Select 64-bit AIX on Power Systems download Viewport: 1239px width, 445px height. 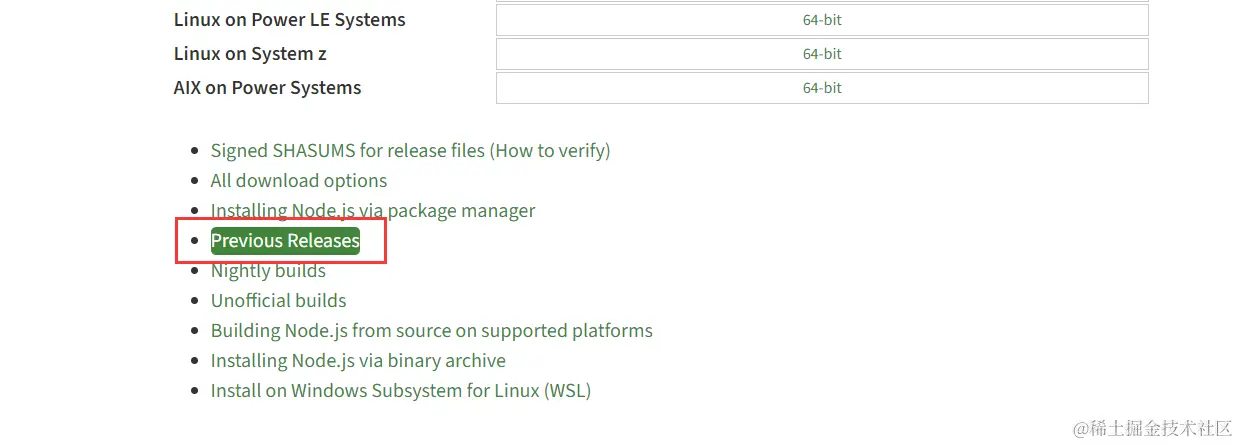[822, 88]
